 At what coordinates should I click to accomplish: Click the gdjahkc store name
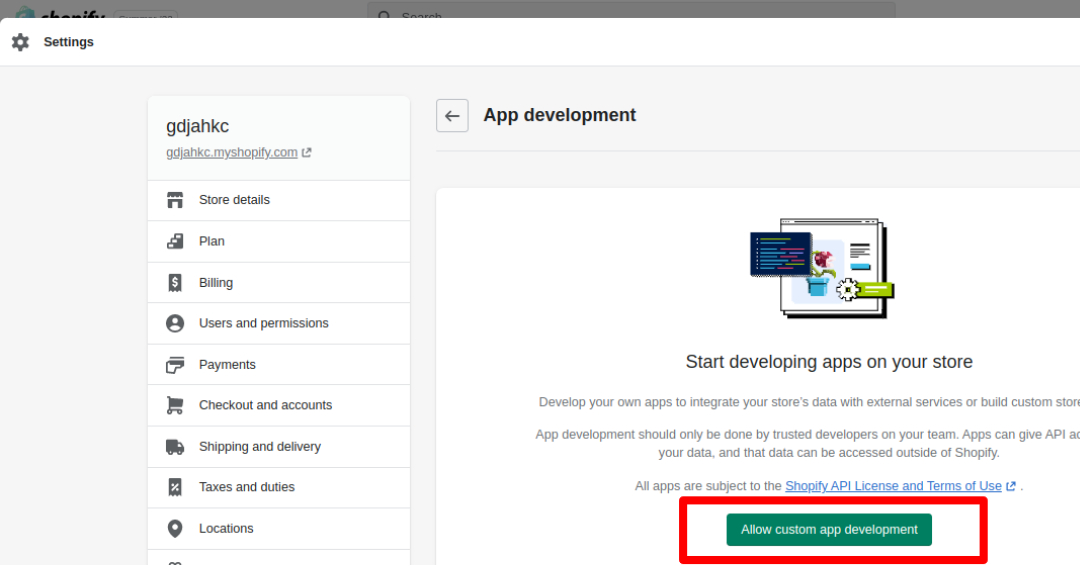198,126
